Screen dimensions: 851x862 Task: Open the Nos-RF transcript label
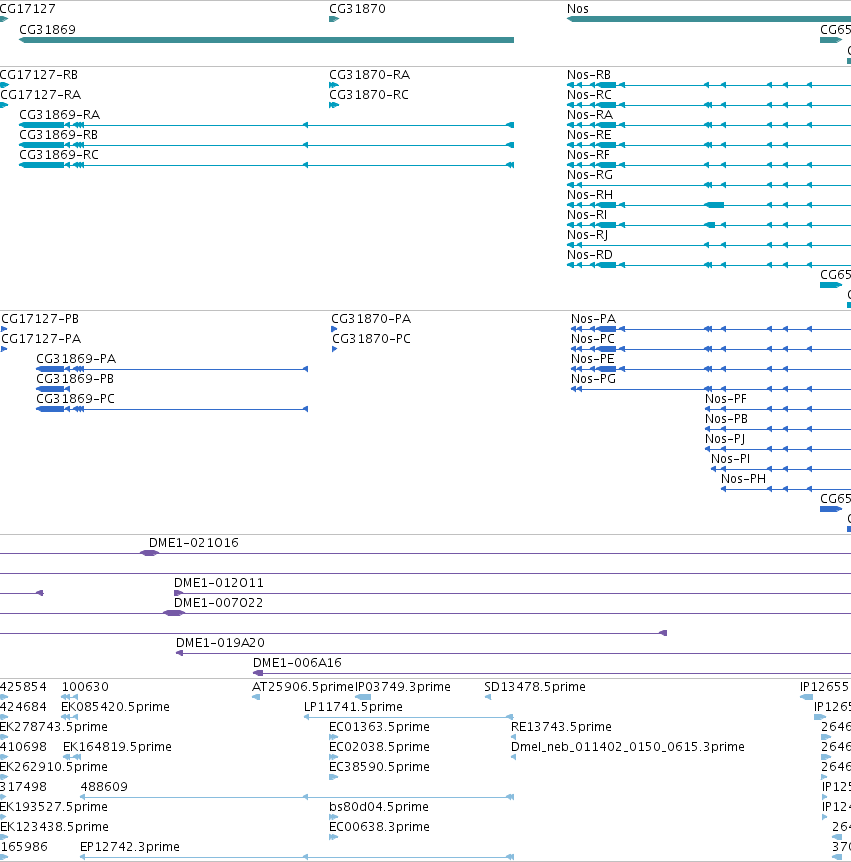click(x=588, y=155)
